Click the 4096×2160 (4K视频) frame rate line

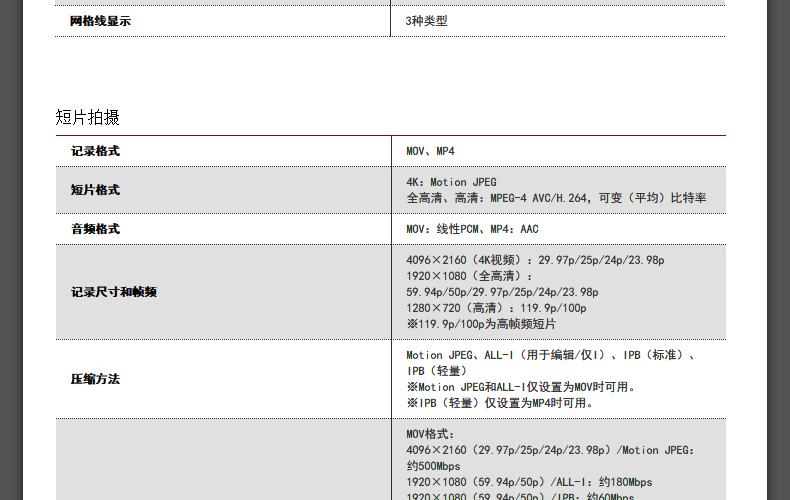(x=535, y=260)
